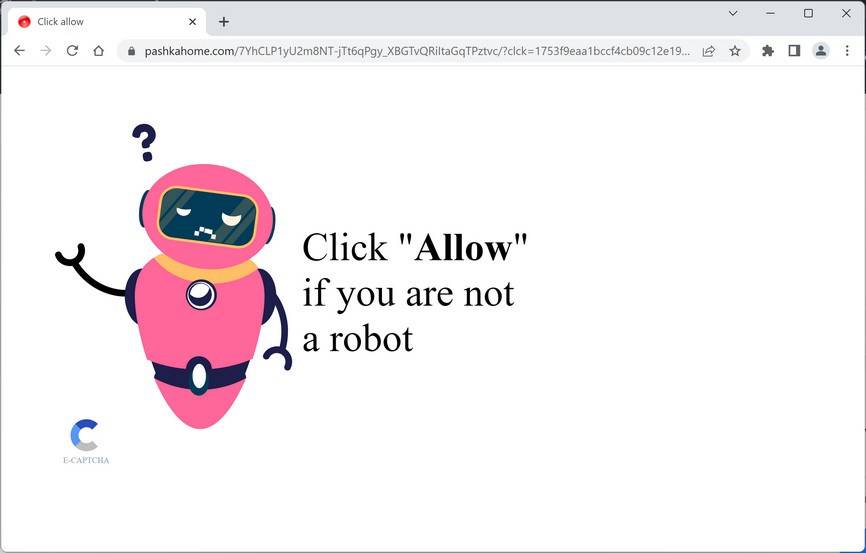
Task: Share this page using the share icon
Action: coord(709,51)
